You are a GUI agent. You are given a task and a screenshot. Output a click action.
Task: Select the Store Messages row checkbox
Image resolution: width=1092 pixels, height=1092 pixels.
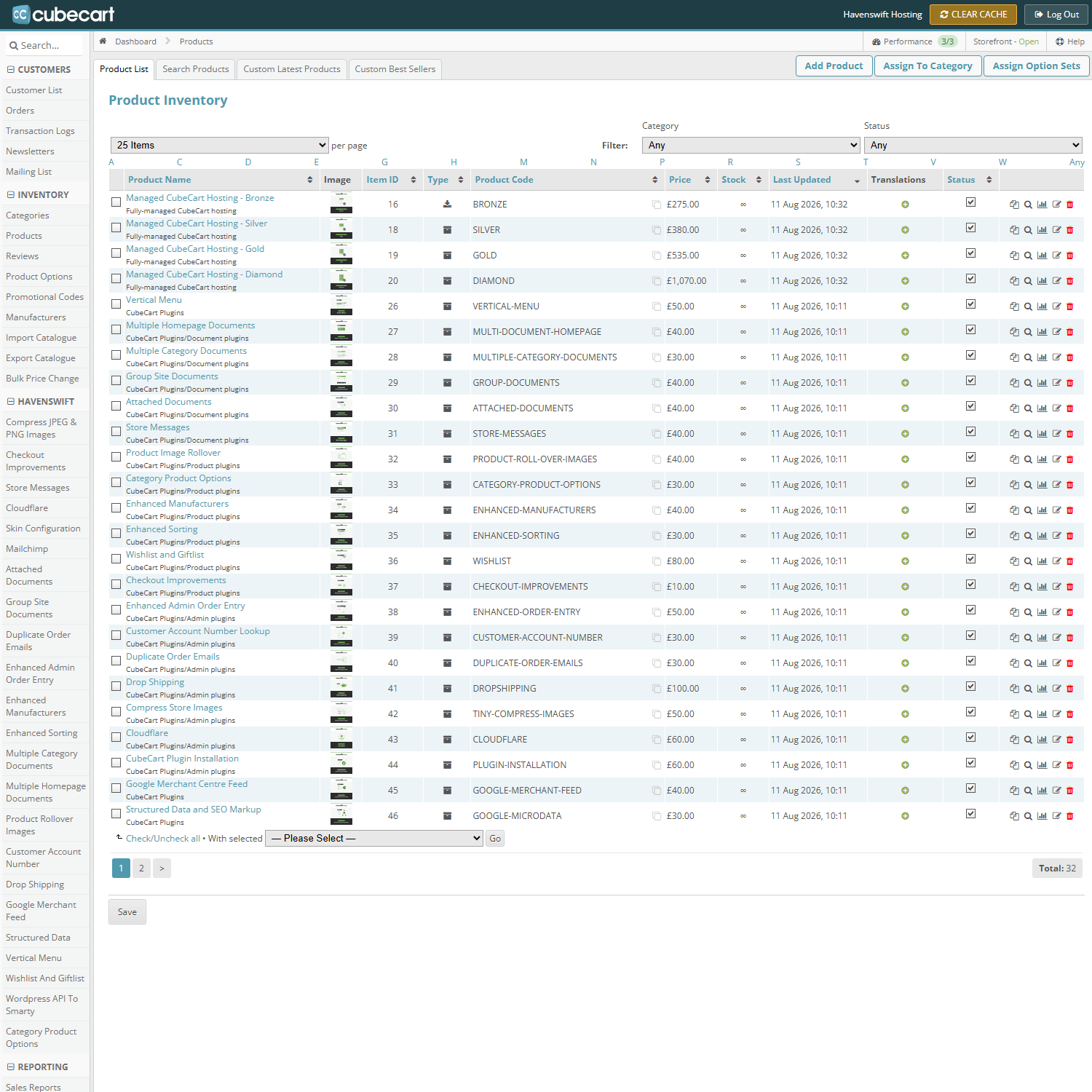click(116, 432)
